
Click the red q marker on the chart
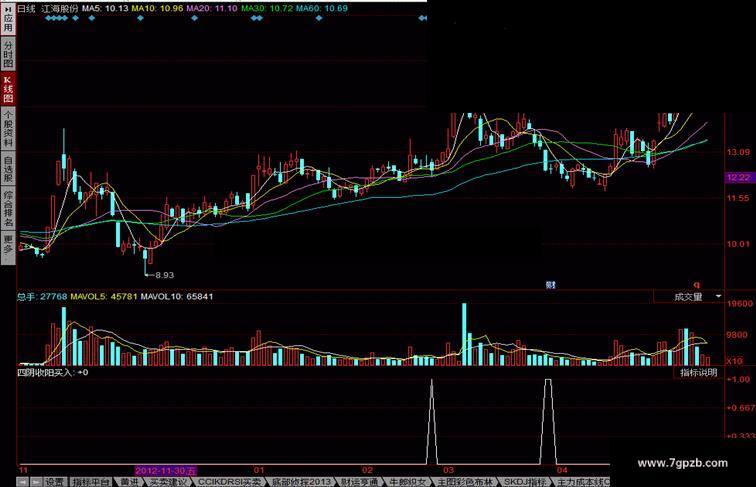pos(696,284)
